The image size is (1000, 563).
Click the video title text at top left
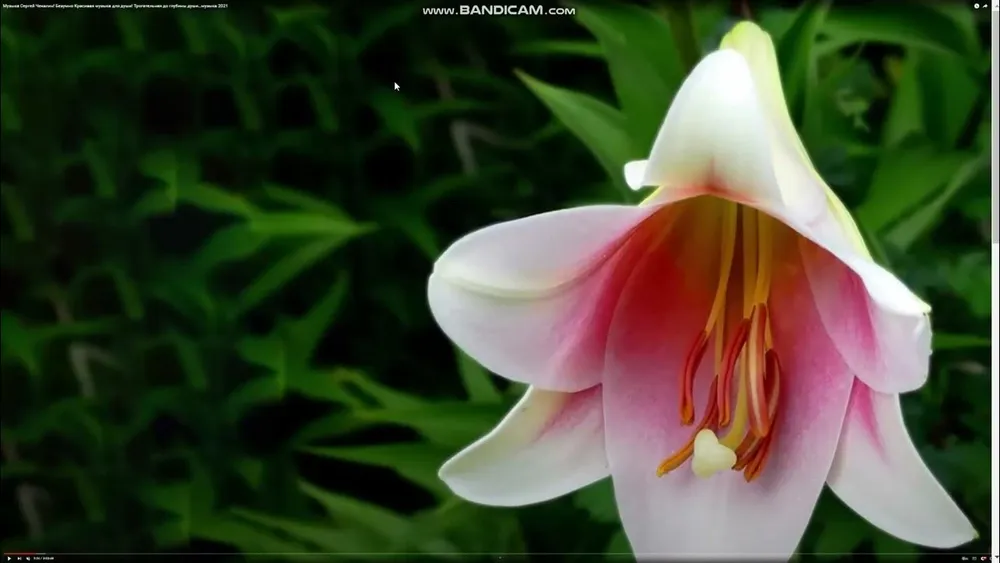tap(114, 6)
